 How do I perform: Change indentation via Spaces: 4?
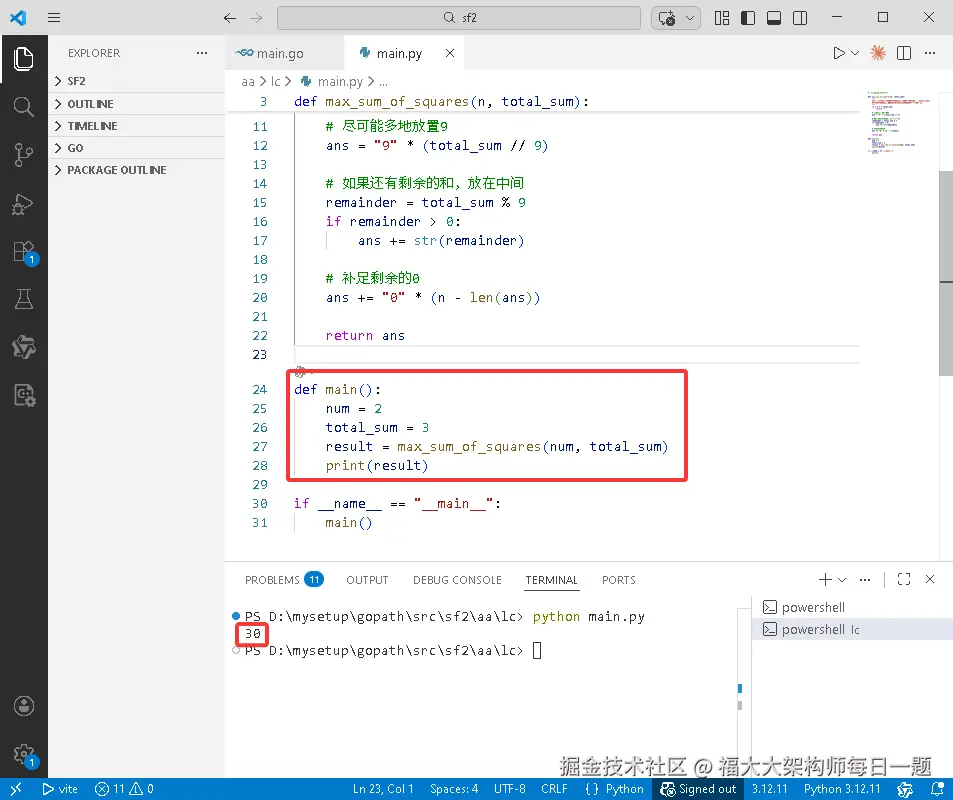[x=454, y=789]
